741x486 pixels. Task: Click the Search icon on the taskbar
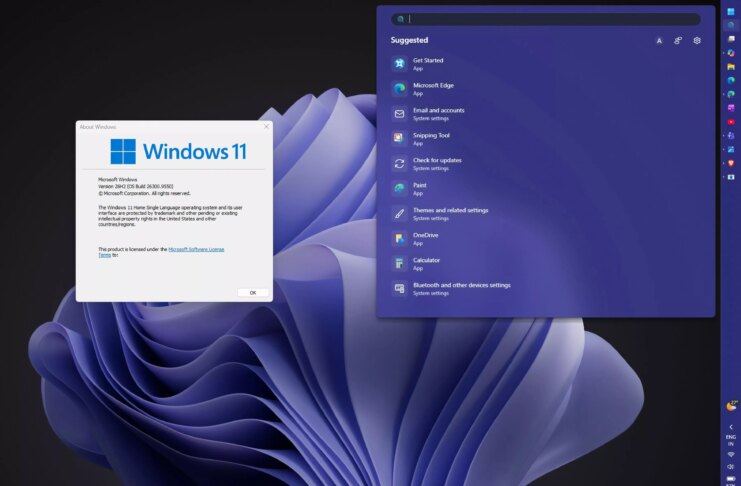click(x=731, y=25)
